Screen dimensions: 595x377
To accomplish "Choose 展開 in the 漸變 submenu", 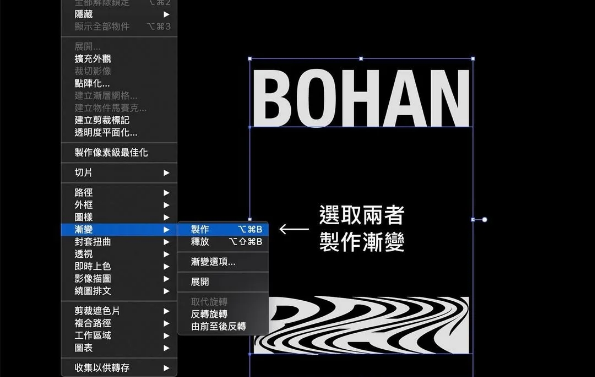I will point(223,282).
